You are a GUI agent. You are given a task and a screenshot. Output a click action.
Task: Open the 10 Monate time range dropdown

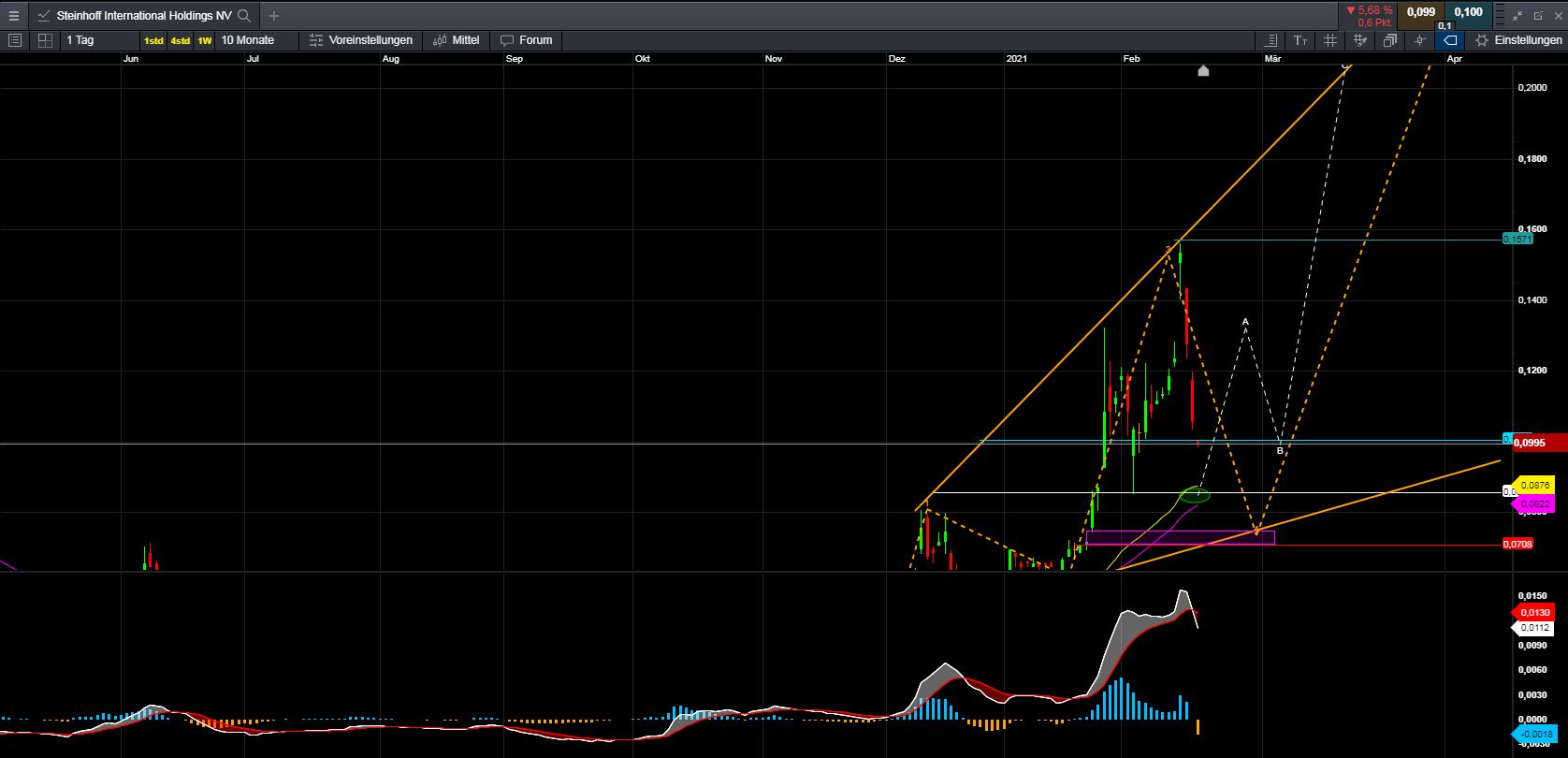coord(248,40)
